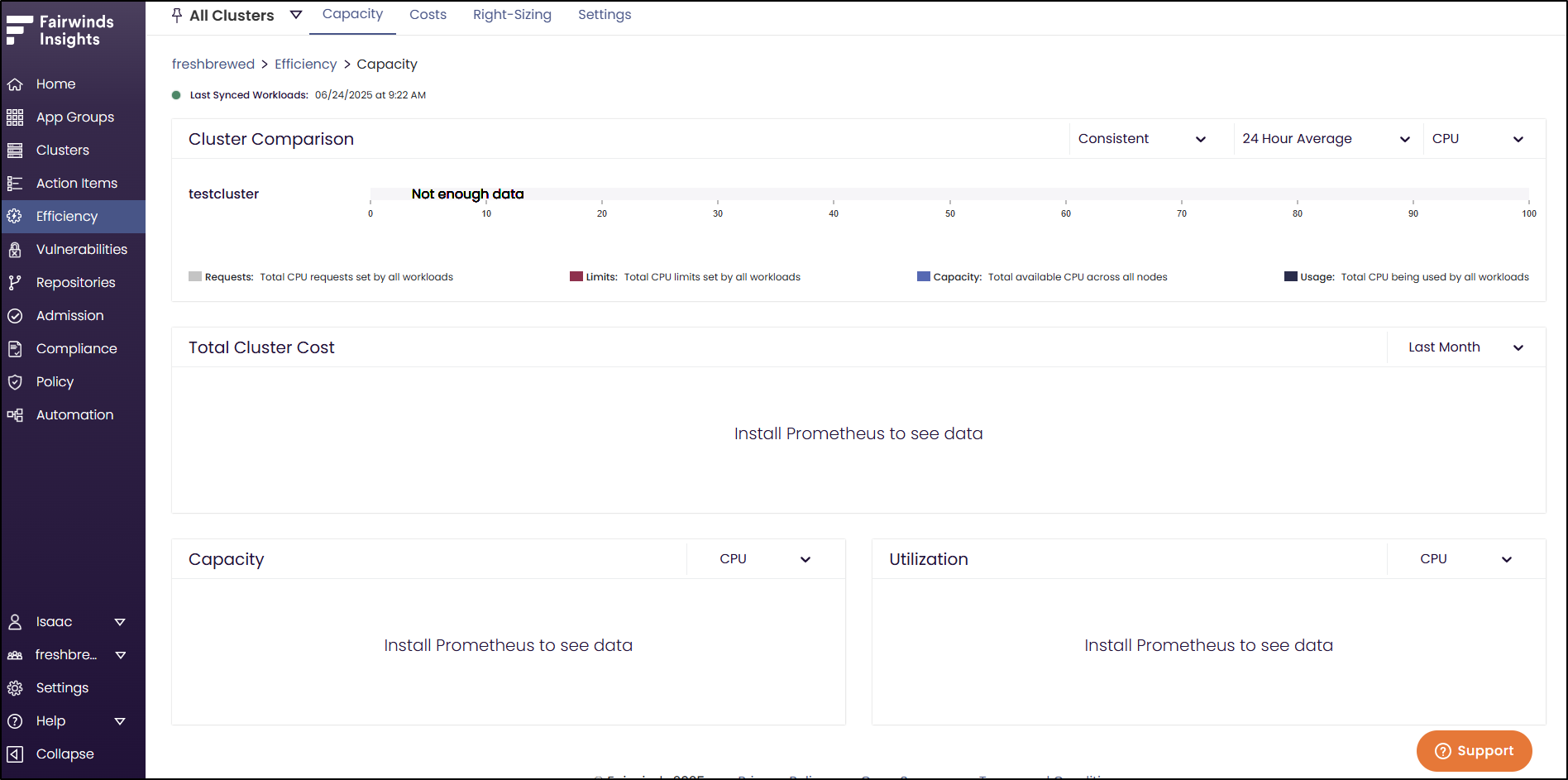Open Policy in the sidebar
Image resolution: width=1568 pixels, height=780 pixels.
tap(73, 382)
